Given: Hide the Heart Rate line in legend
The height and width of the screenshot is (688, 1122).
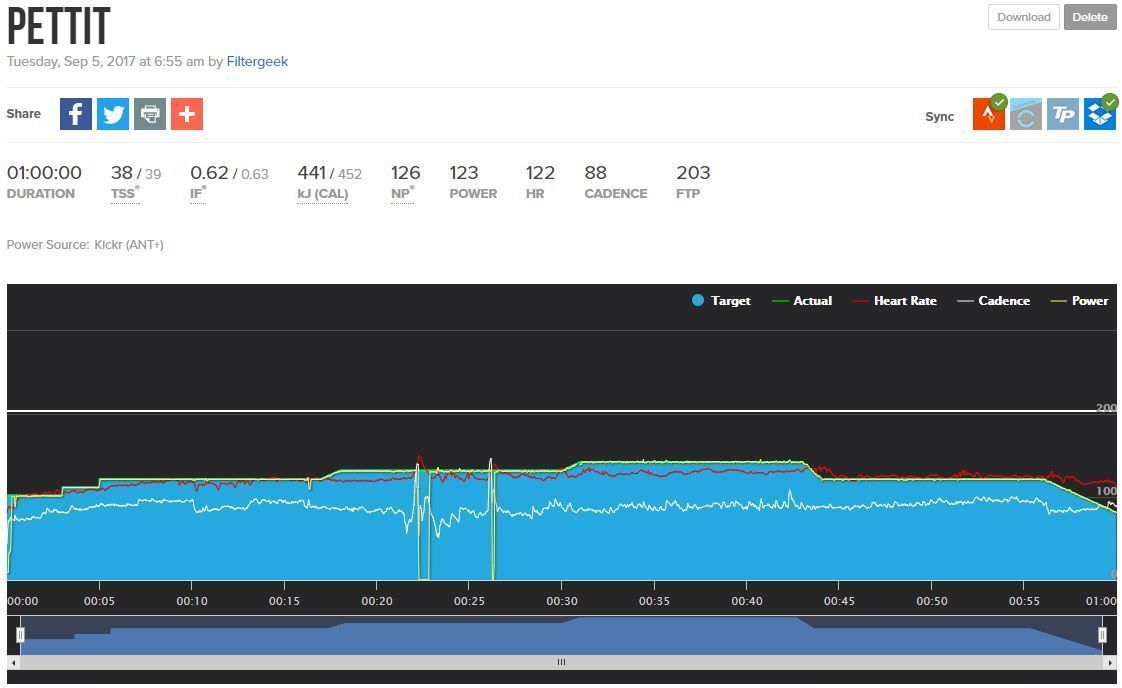Looking at the screenshot, I should coord(895,301).
